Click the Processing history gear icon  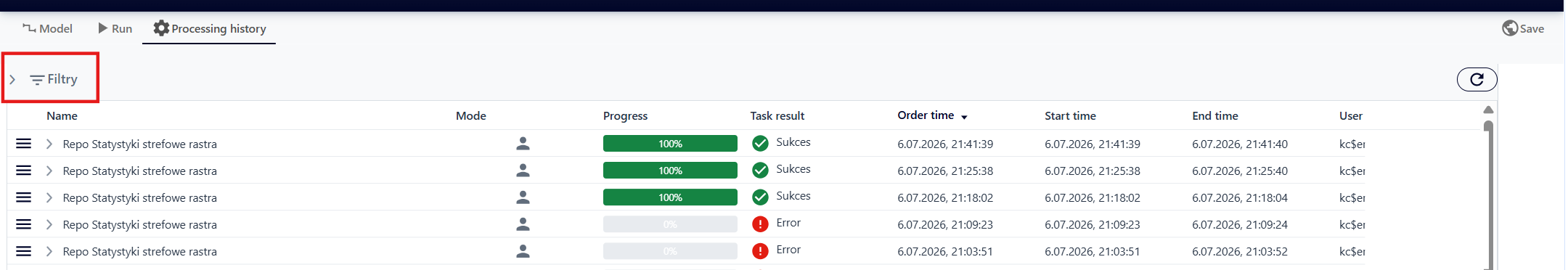(x=161, y=28)
